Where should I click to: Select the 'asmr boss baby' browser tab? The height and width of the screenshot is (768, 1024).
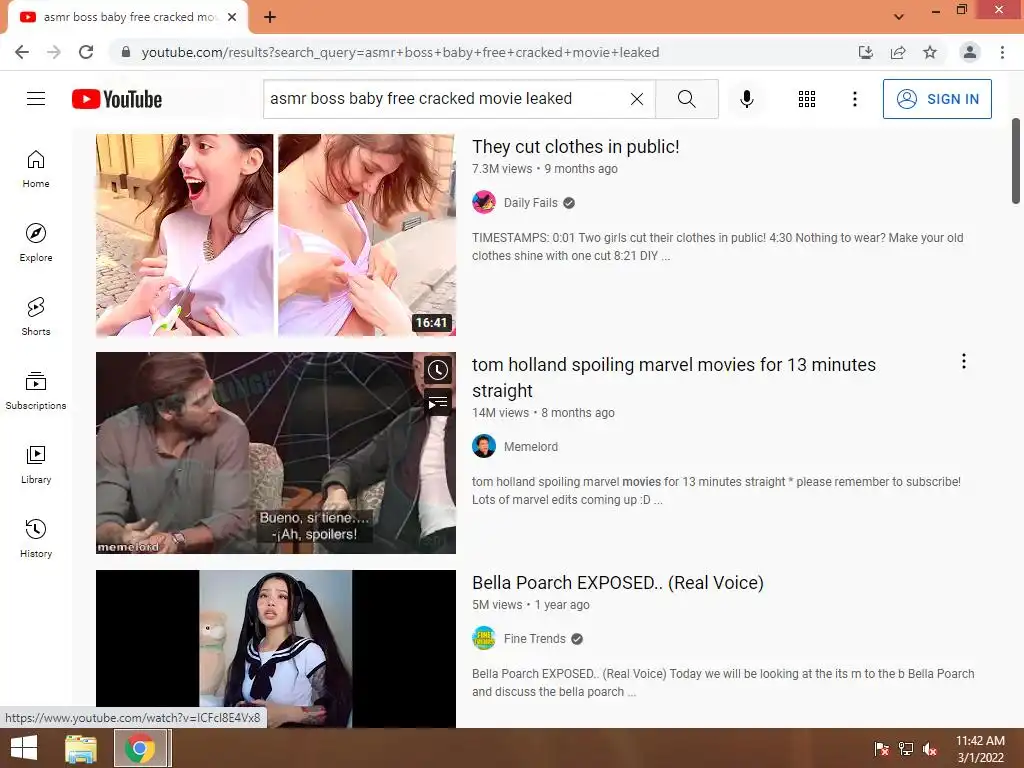click(x=127, y=17)
